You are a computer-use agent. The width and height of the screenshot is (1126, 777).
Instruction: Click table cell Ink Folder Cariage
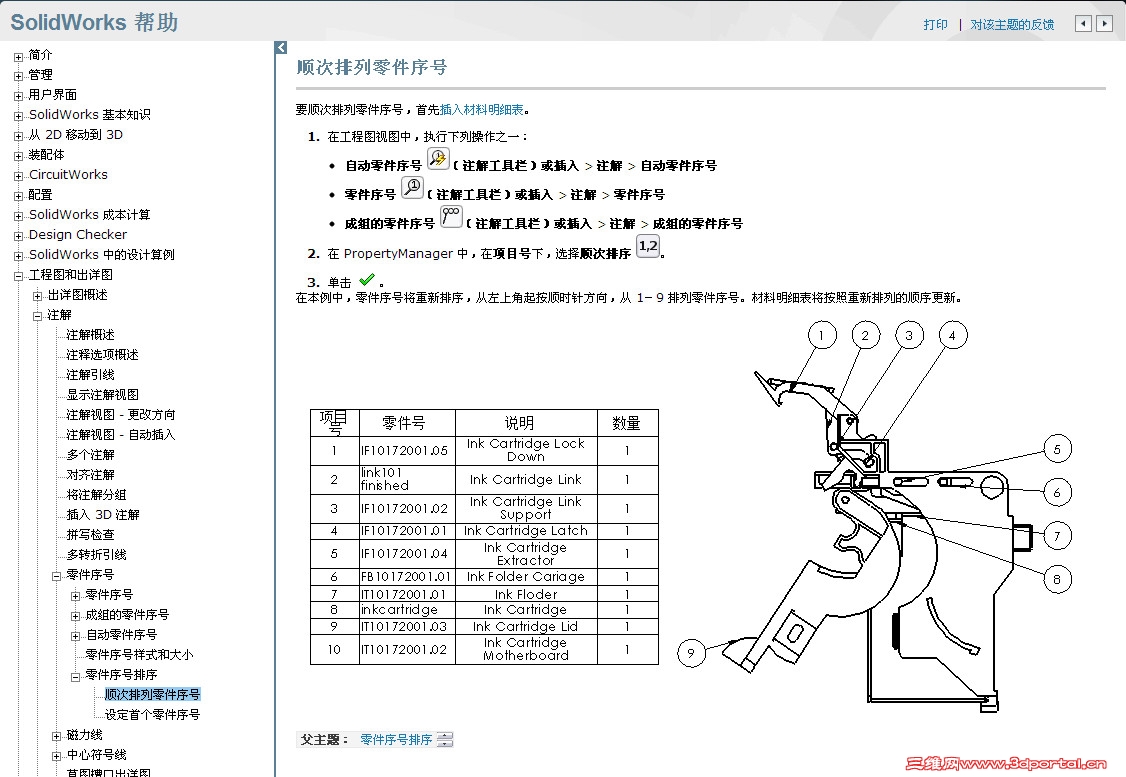526,577
